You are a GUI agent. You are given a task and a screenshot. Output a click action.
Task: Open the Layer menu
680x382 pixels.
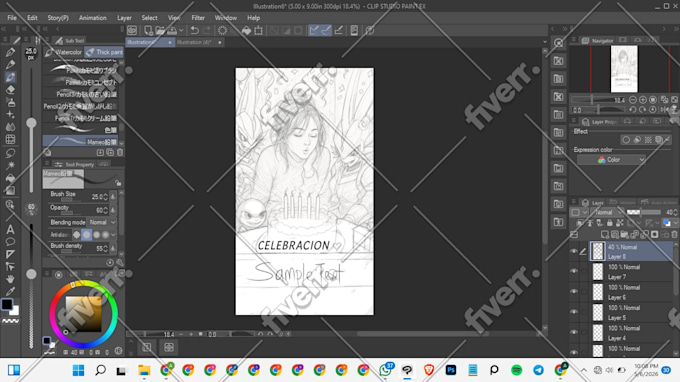[x=124, y=18]
